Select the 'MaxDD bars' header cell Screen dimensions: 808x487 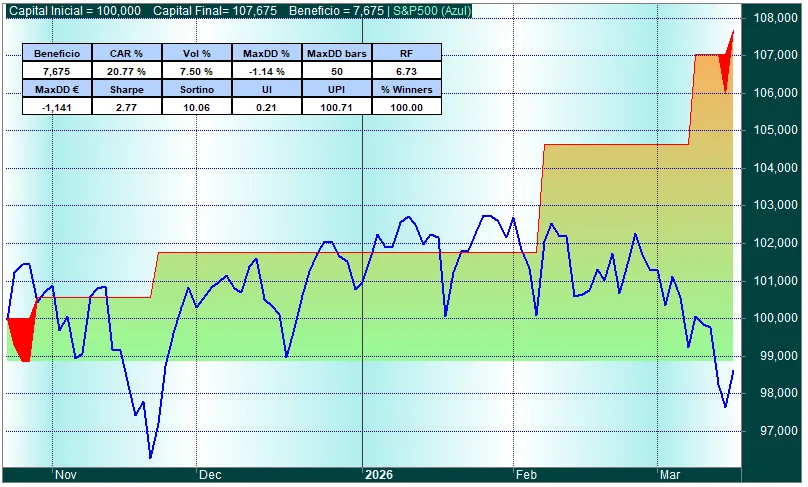336,53
